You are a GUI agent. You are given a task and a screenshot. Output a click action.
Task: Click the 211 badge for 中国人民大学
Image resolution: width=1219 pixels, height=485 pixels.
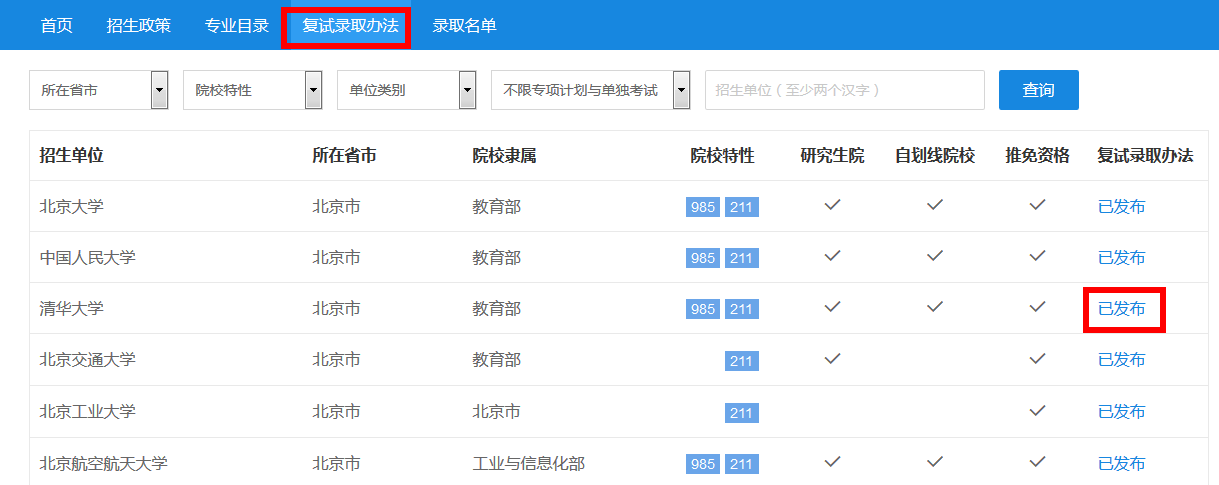[x=741, y=258]
